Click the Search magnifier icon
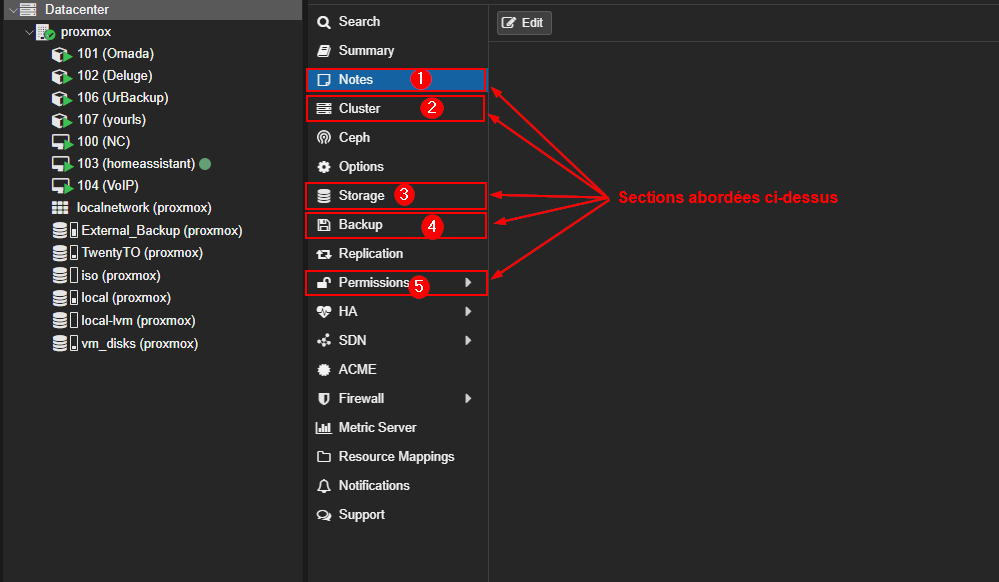 coord(323,22)
